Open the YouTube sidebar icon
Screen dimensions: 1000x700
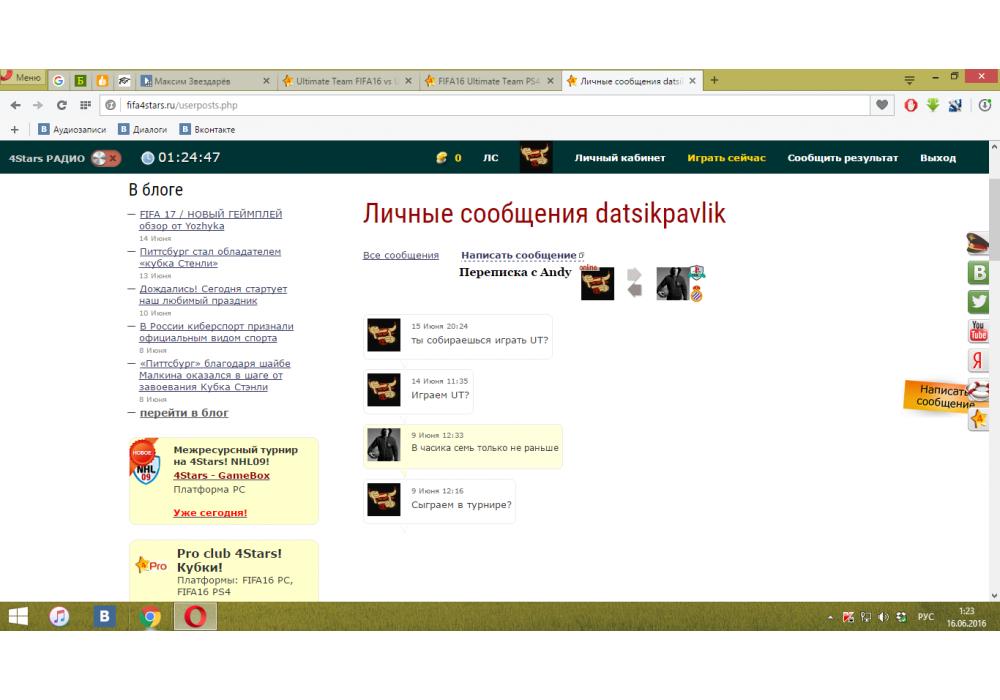tap(978, 331)
